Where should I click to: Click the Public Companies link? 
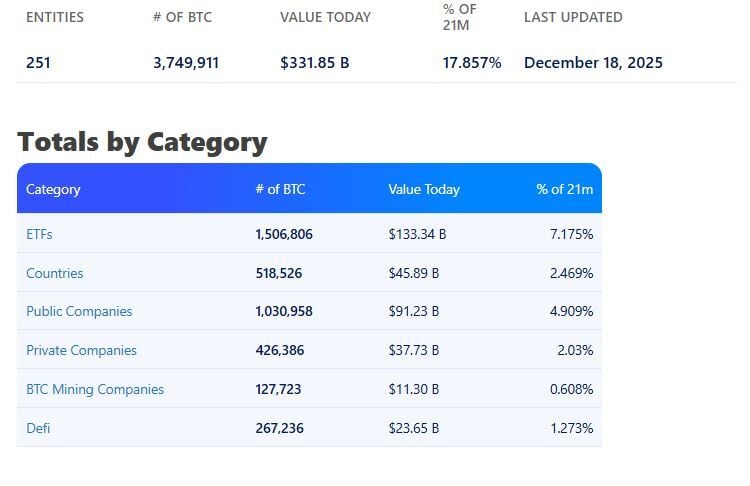[79, 311]
